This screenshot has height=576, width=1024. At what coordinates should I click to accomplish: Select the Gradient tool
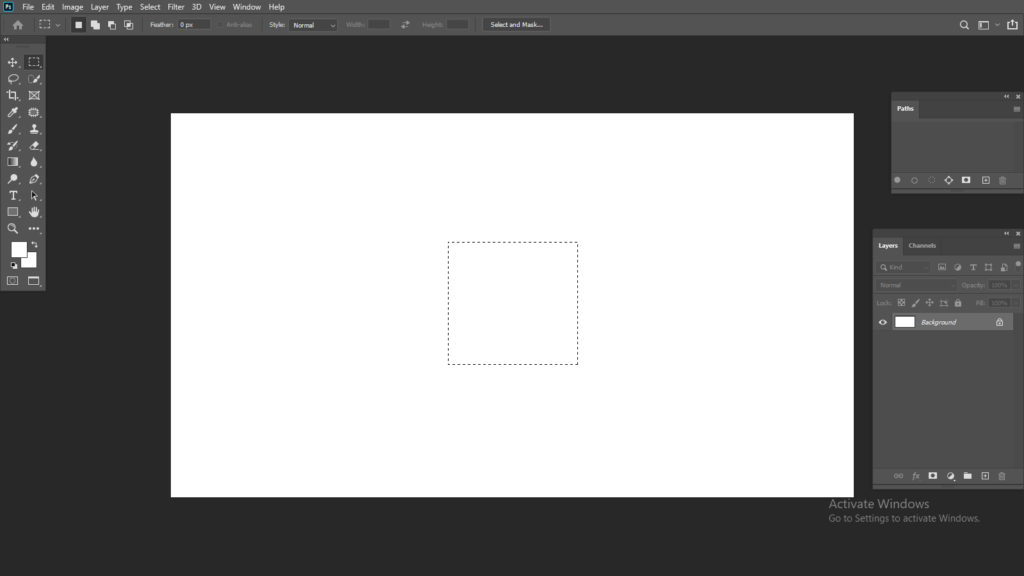tap(12, 162)
